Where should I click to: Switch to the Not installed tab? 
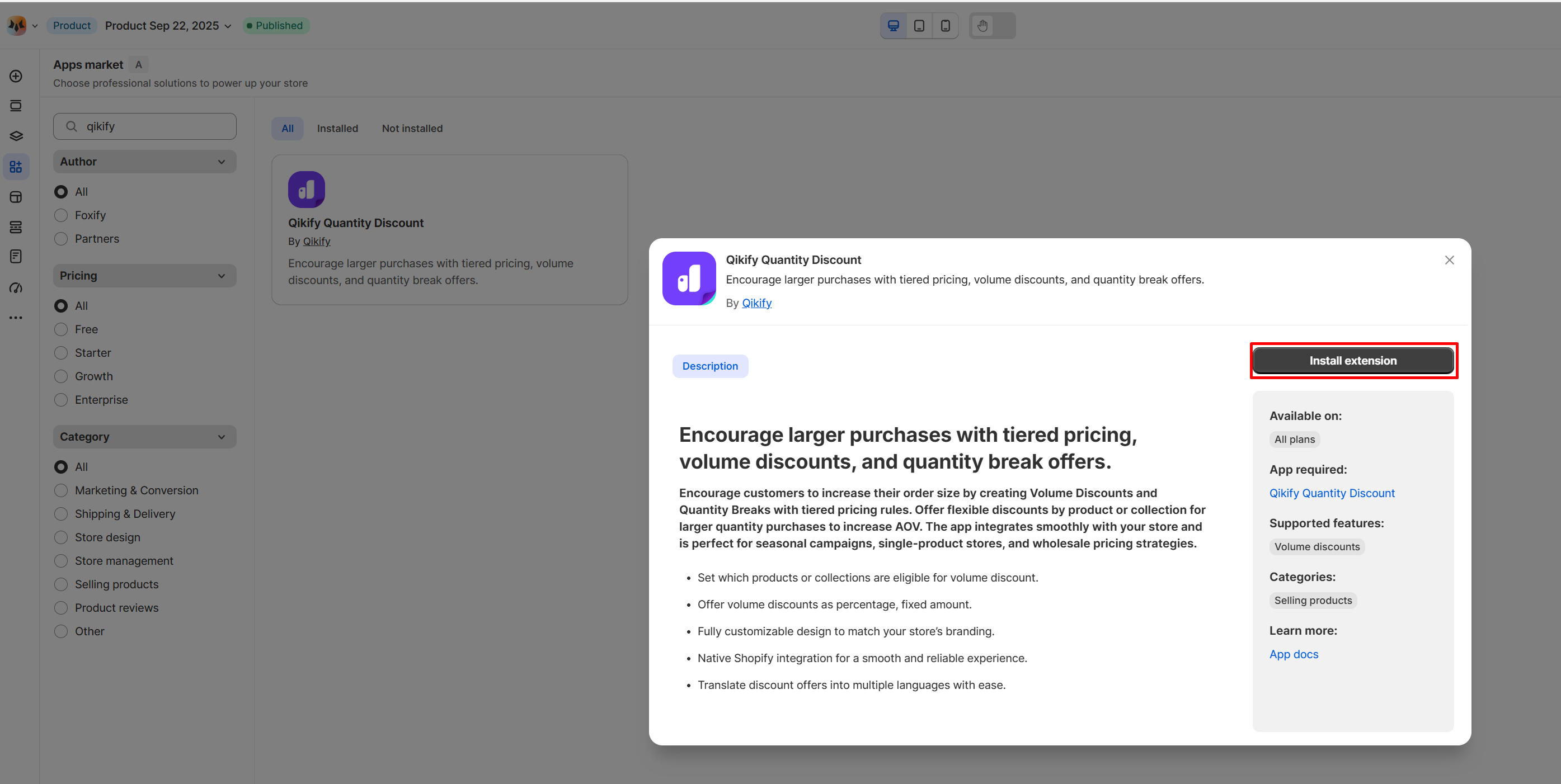pyautogui.click(x=412, y=129)
